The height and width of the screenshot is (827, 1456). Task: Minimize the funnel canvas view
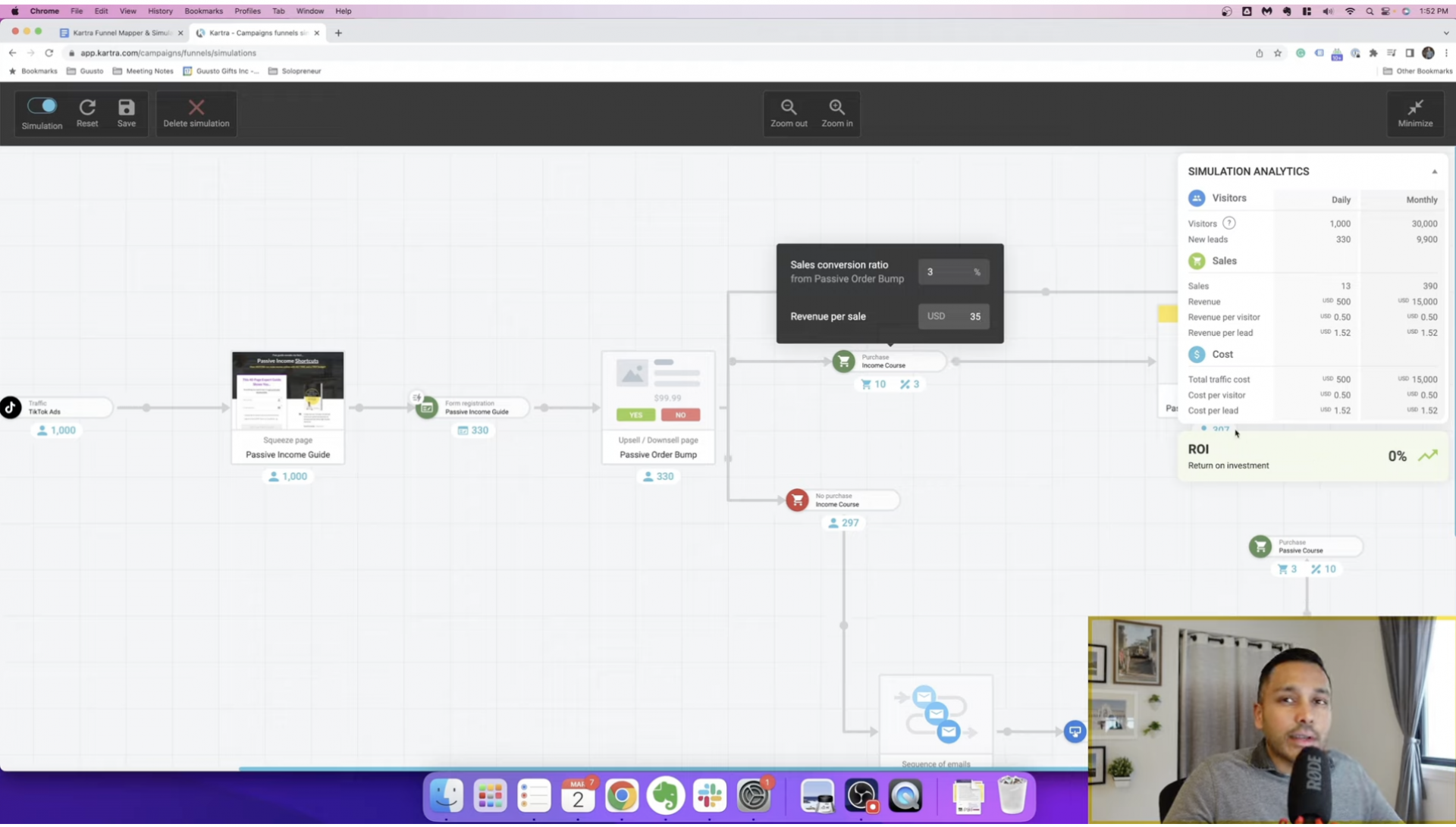(1415, 108)
